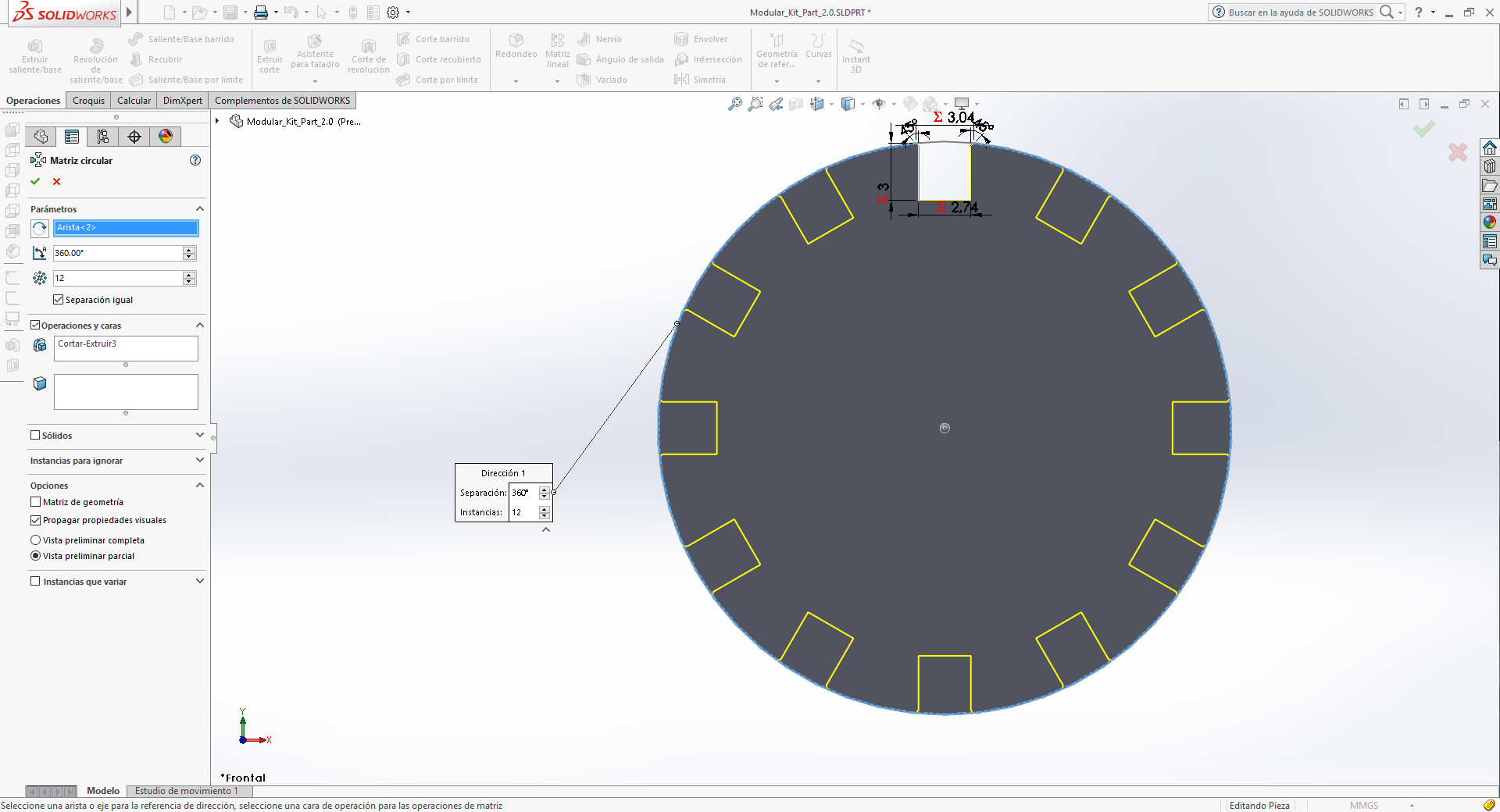
Task: Open the help icon in Matriz circular
Action: click(x=195, y=160)
